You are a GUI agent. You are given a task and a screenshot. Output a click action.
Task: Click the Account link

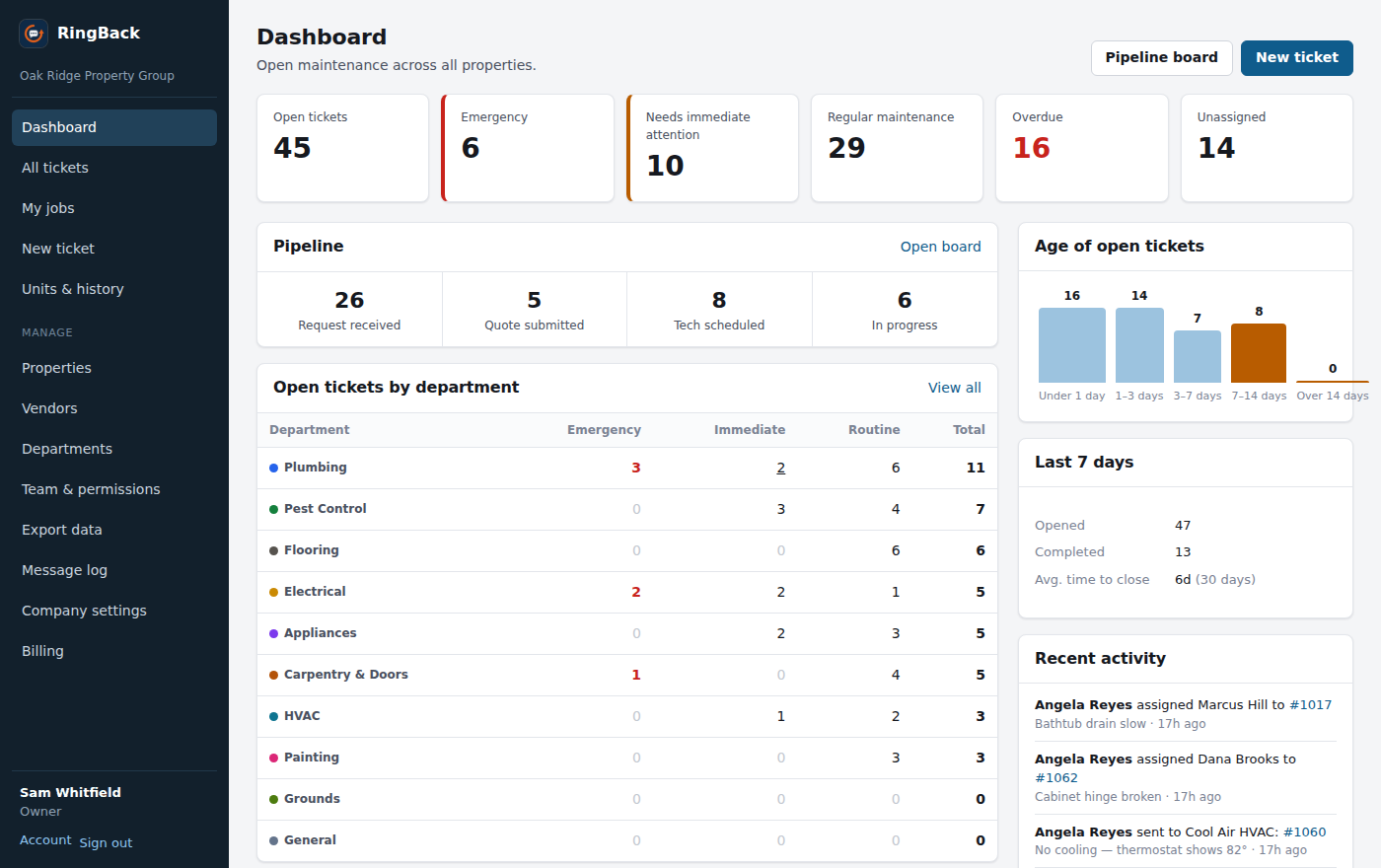45,840
